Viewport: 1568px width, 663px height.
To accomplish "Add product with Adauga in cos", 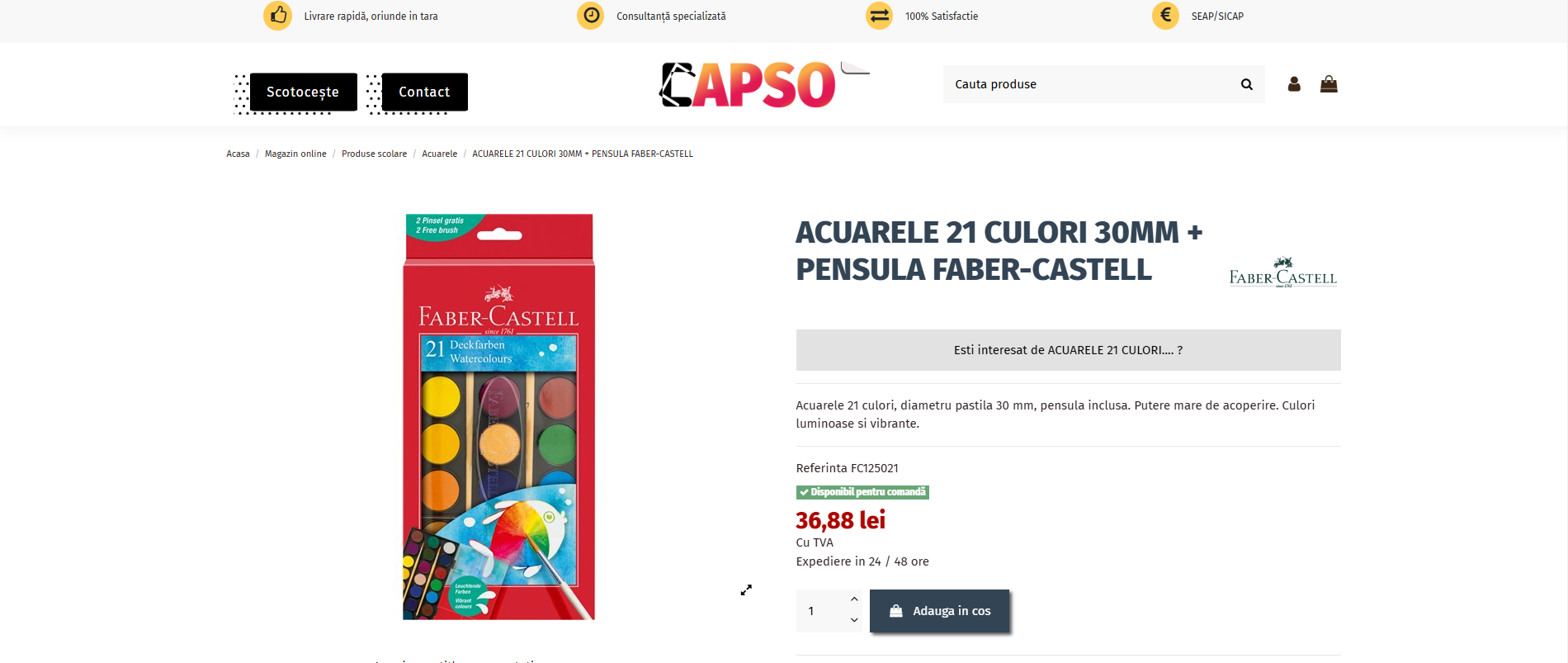I will [x=940, y=611].
